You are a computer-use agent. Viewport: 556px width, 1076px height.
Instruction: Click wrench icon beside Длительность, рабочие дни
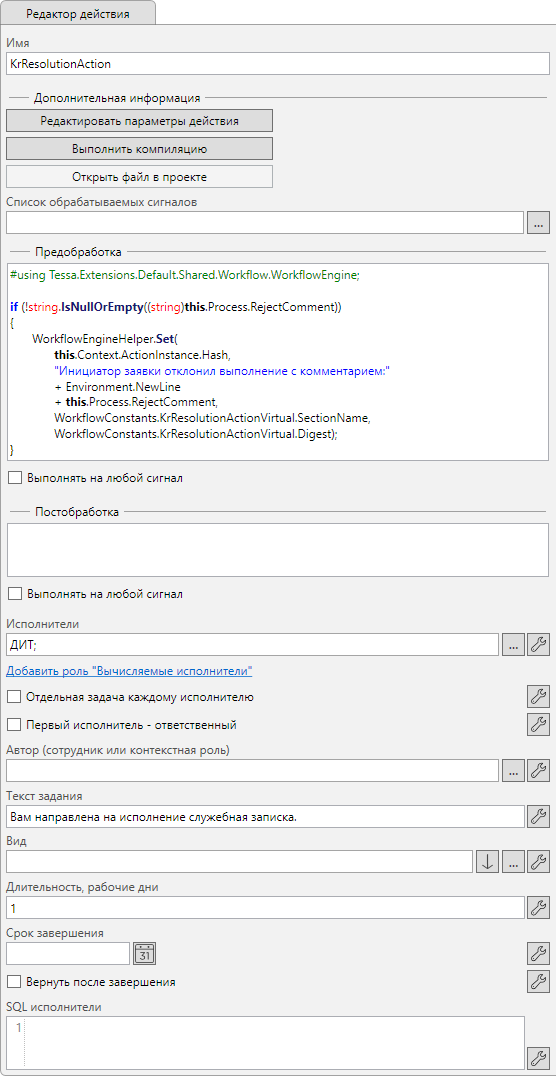coord(538,907)
